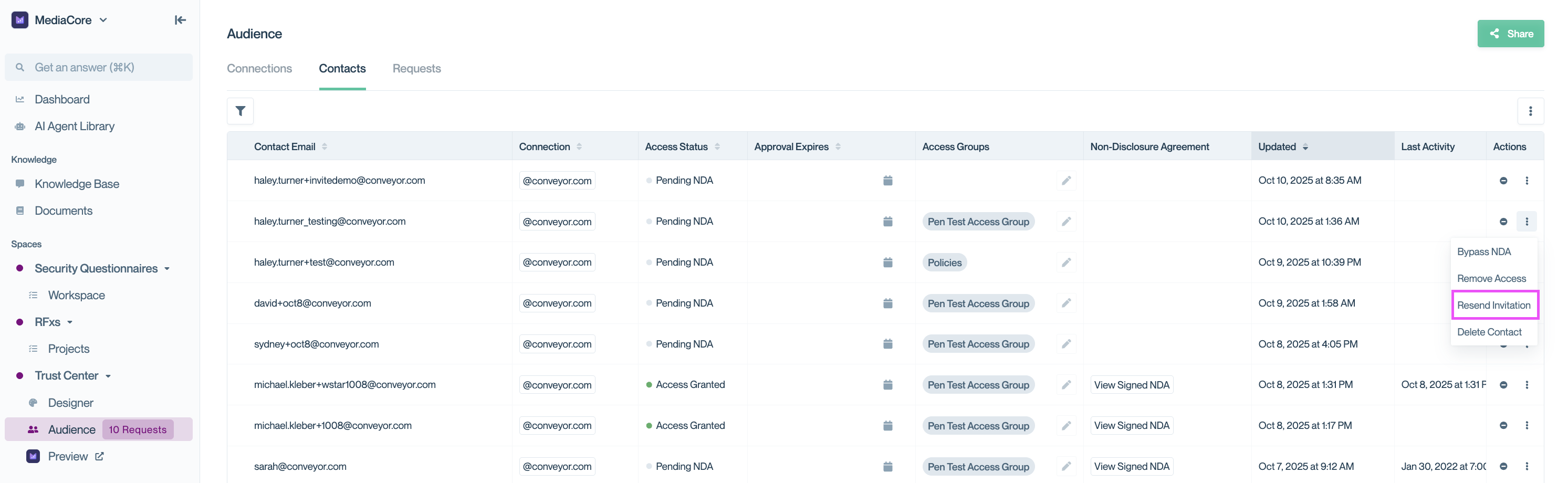Revoke access for haley.turner+invitedemo contact

click(1504, 181)
